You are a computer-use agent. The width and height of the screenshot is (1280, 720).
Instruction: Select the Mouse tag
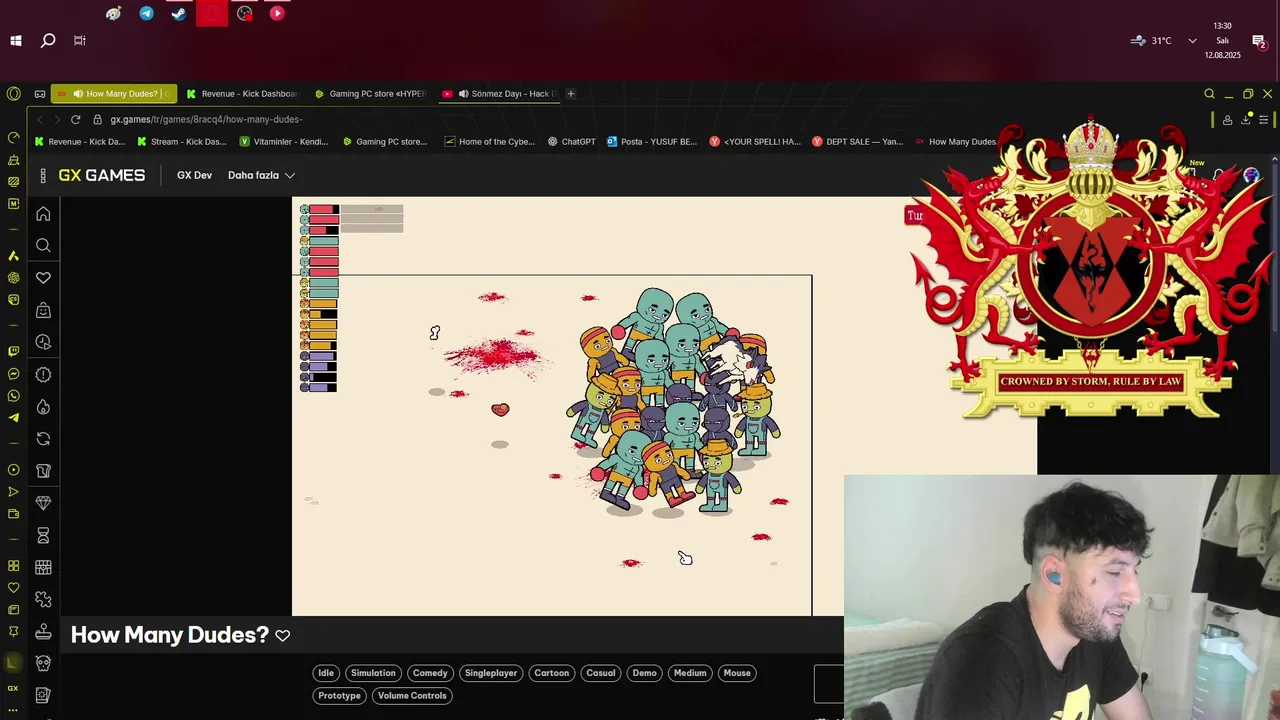tap(737, 673)
